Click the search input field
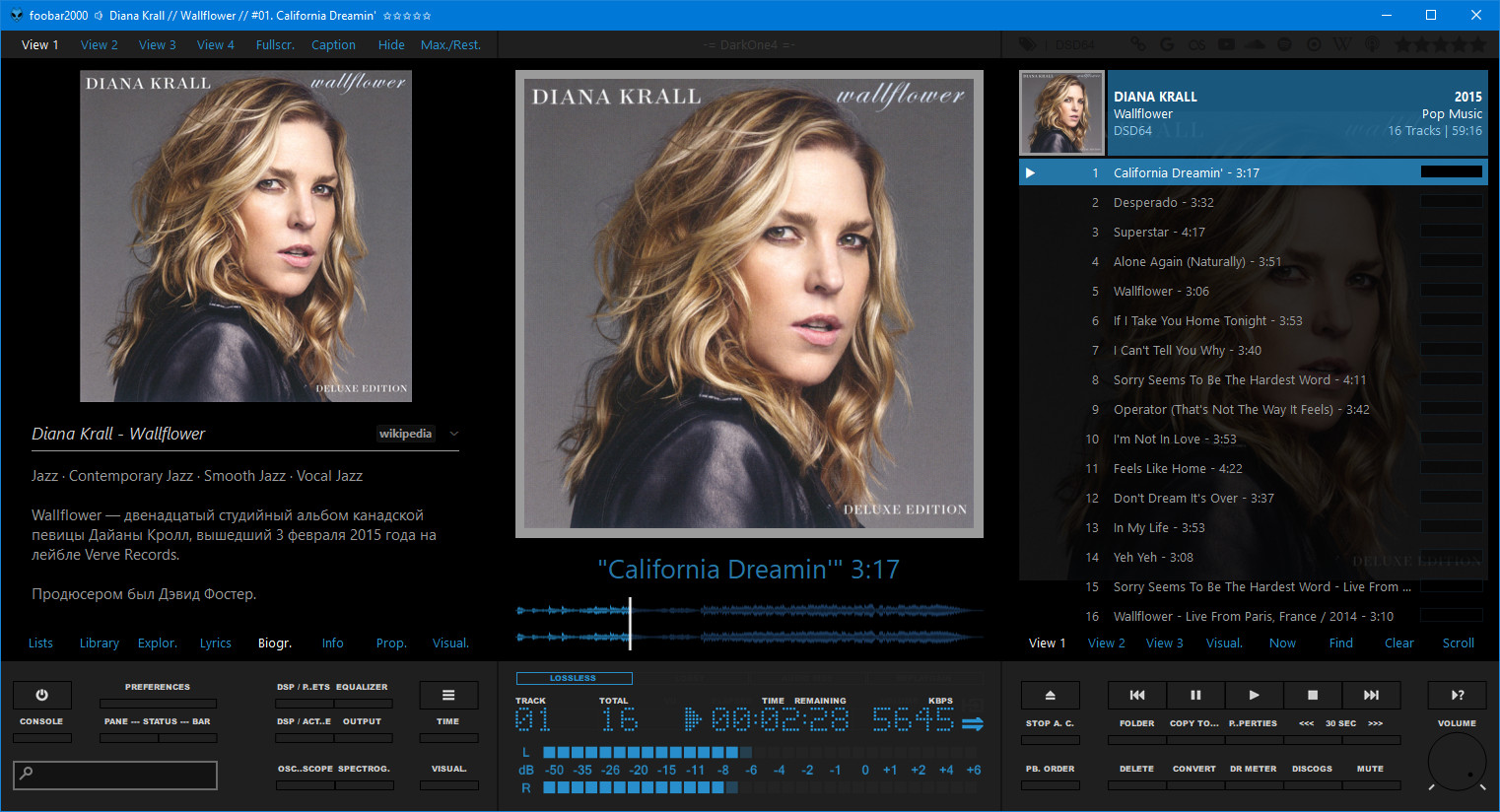 115,775
